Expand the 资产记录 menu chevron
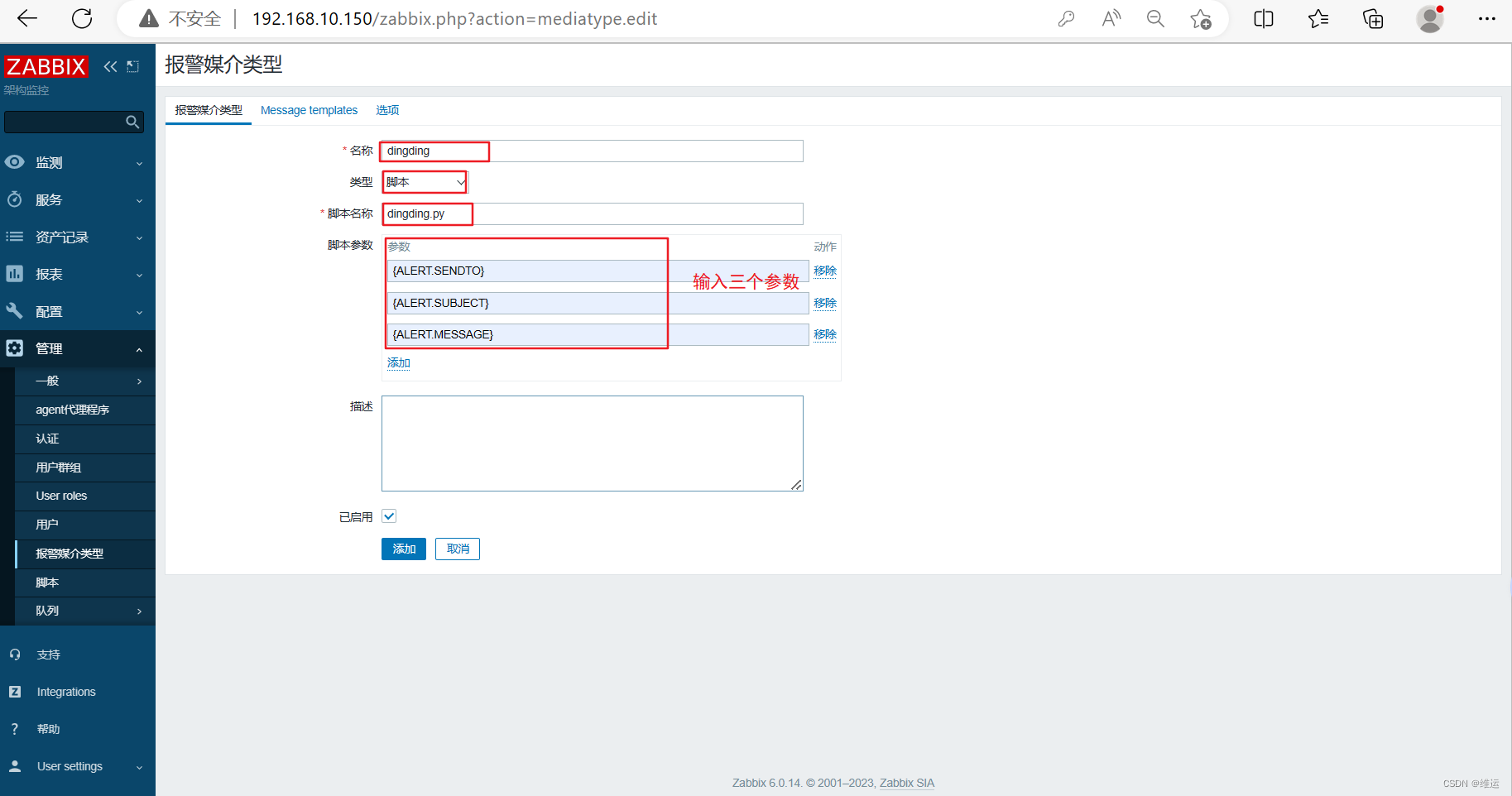1512x796 pixels. (x=139, y=238)
